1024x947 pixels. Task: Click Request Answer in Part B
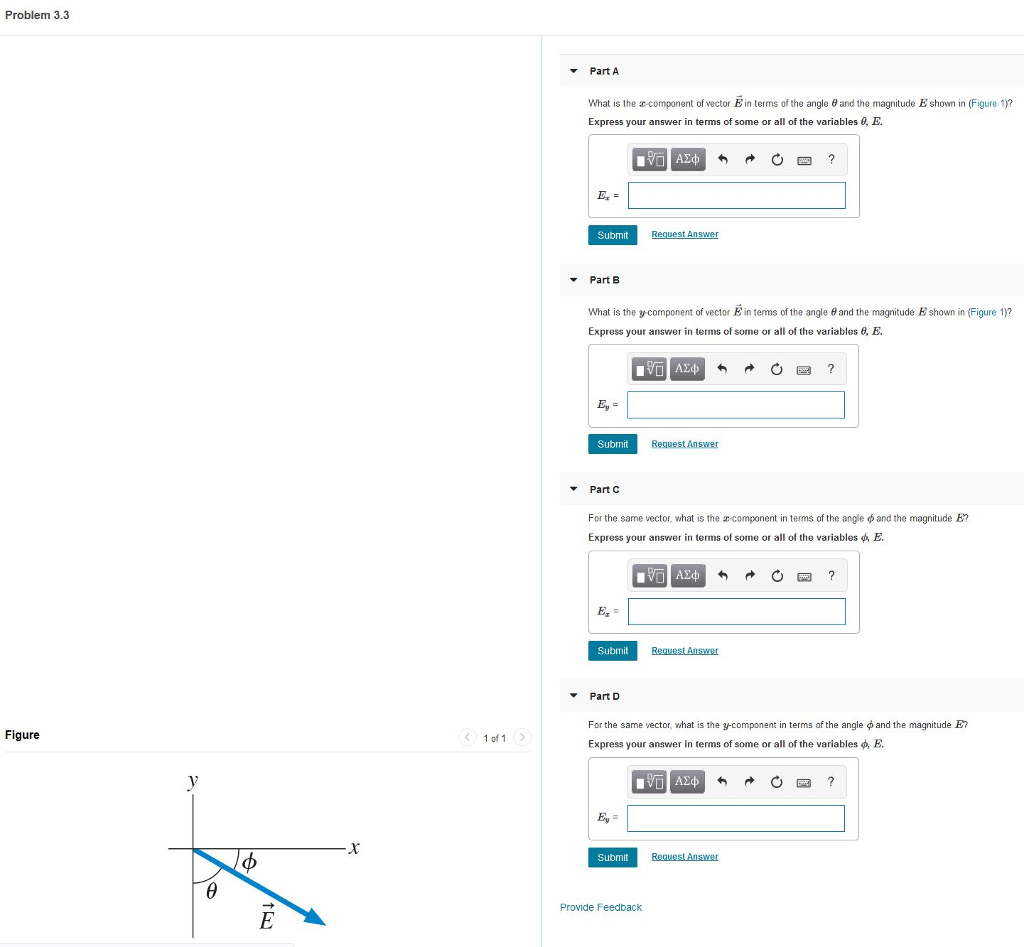coord(684,443)
